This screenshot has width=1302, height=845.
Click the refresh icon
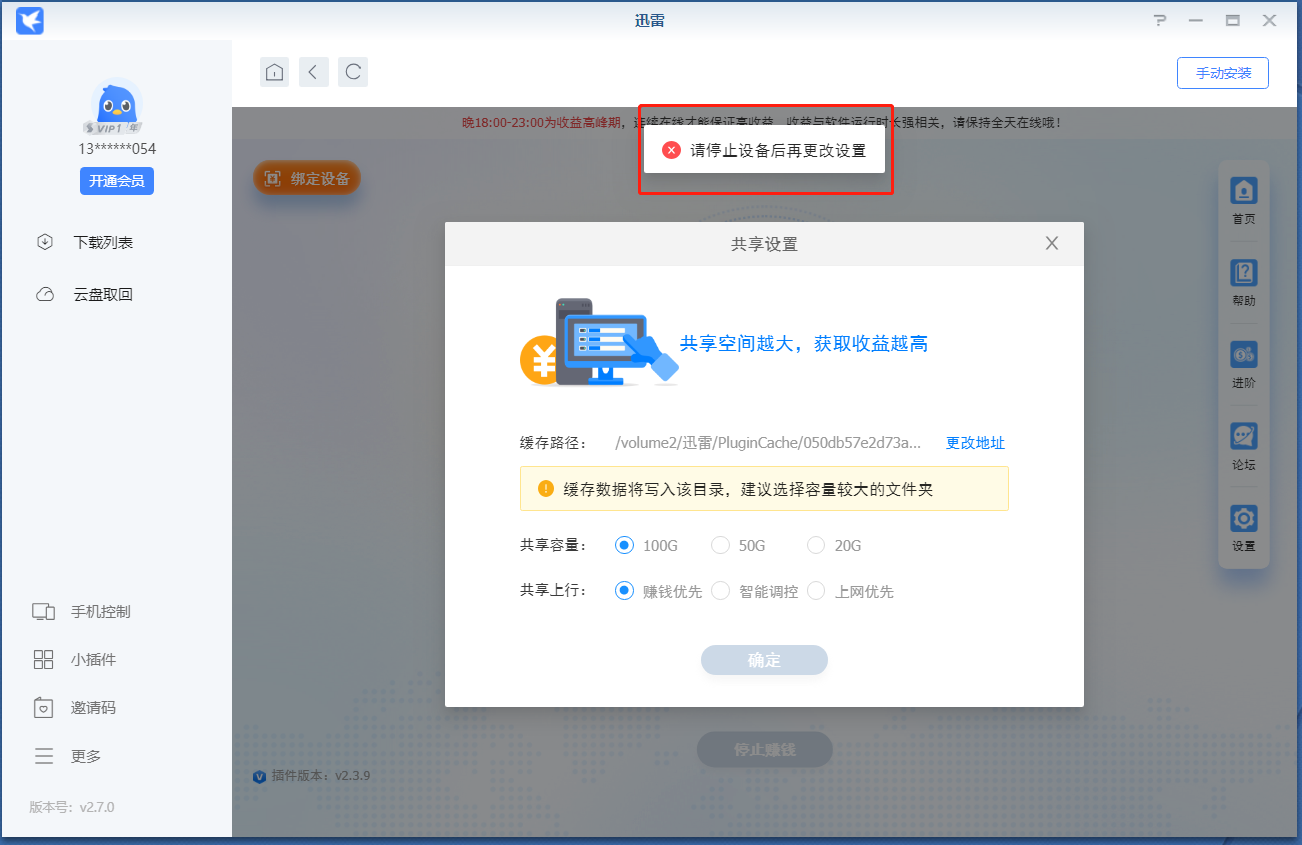pyautogui.click(x=352, y=71)
